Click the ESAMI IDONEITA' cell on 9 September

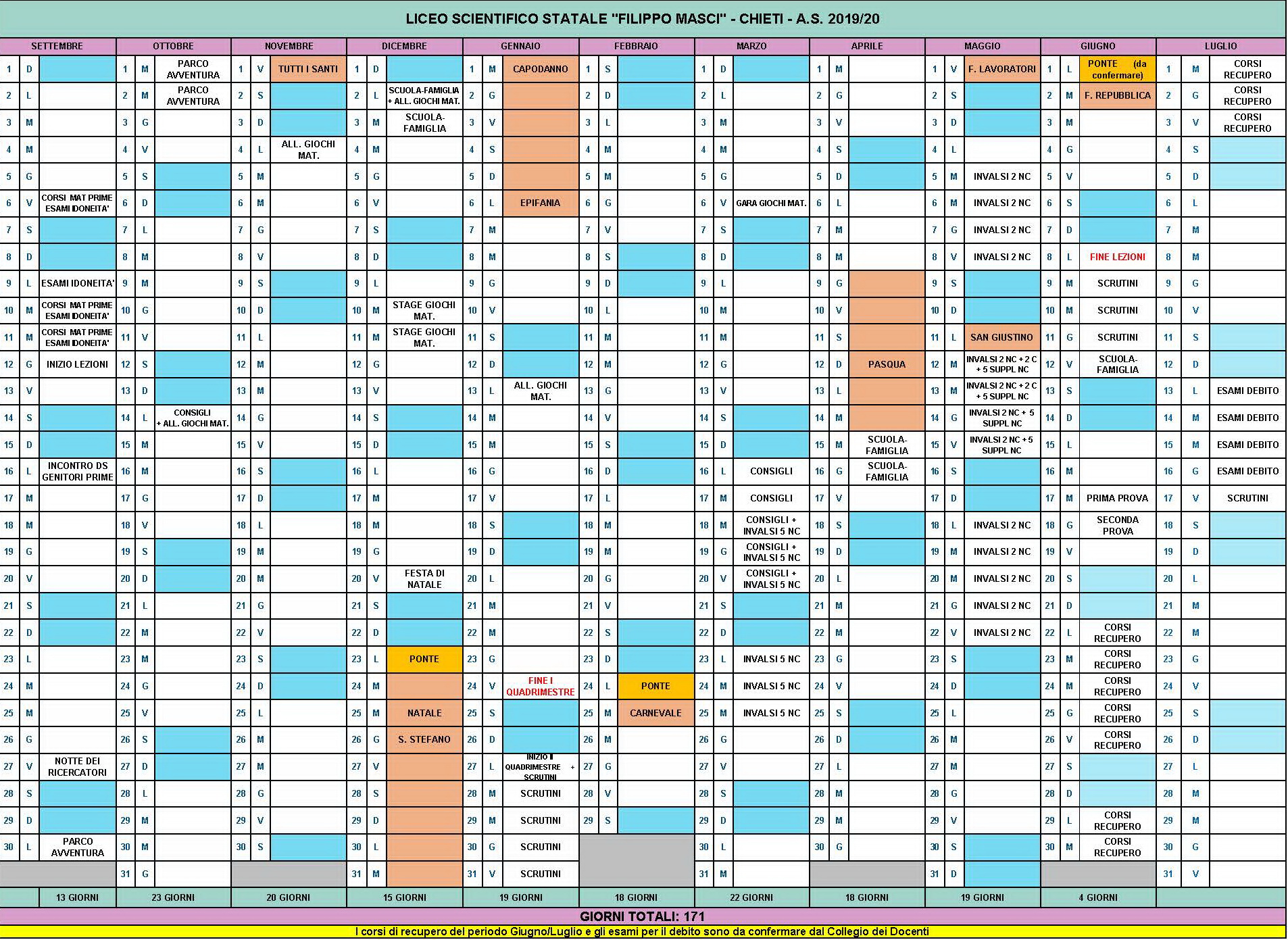[x=78, y=283]
